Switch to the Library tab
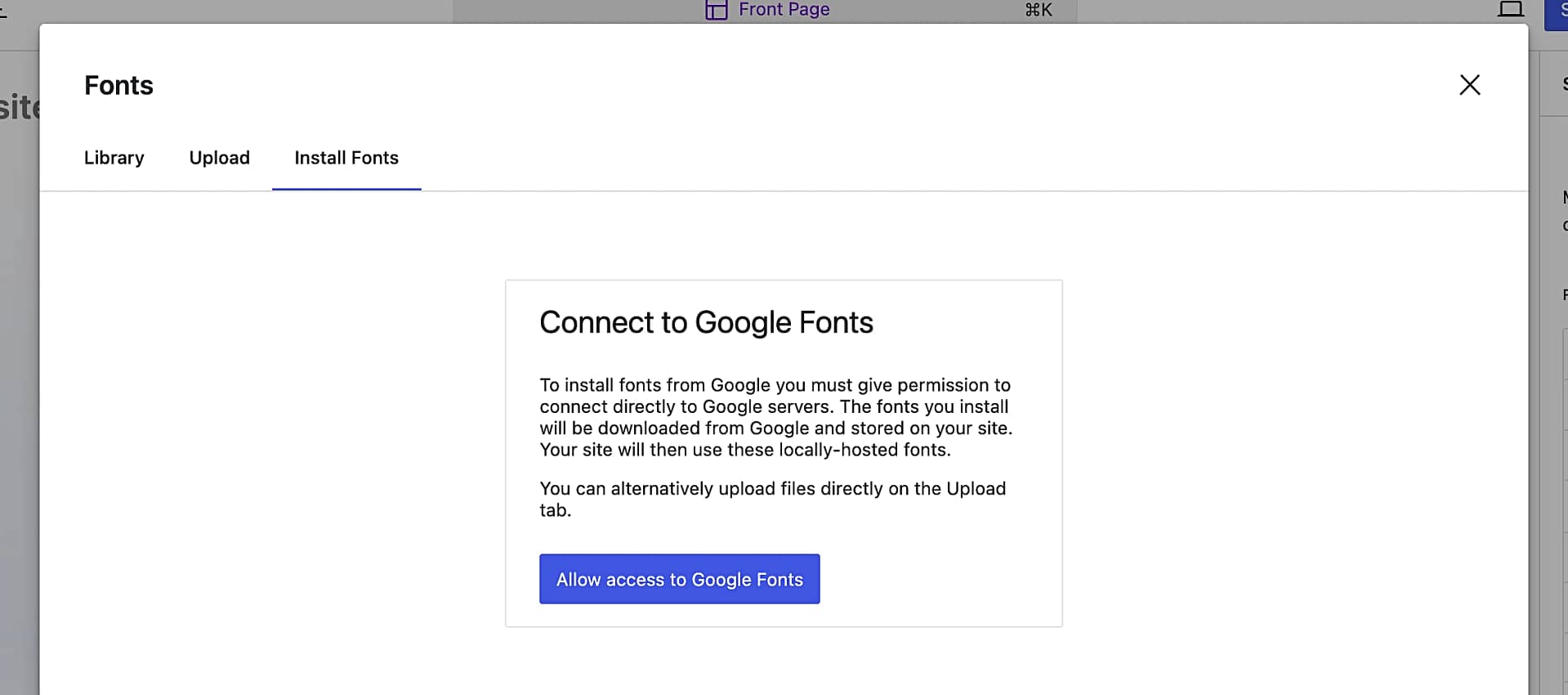This screenshot has width=1568, height=695. point(114,158)
